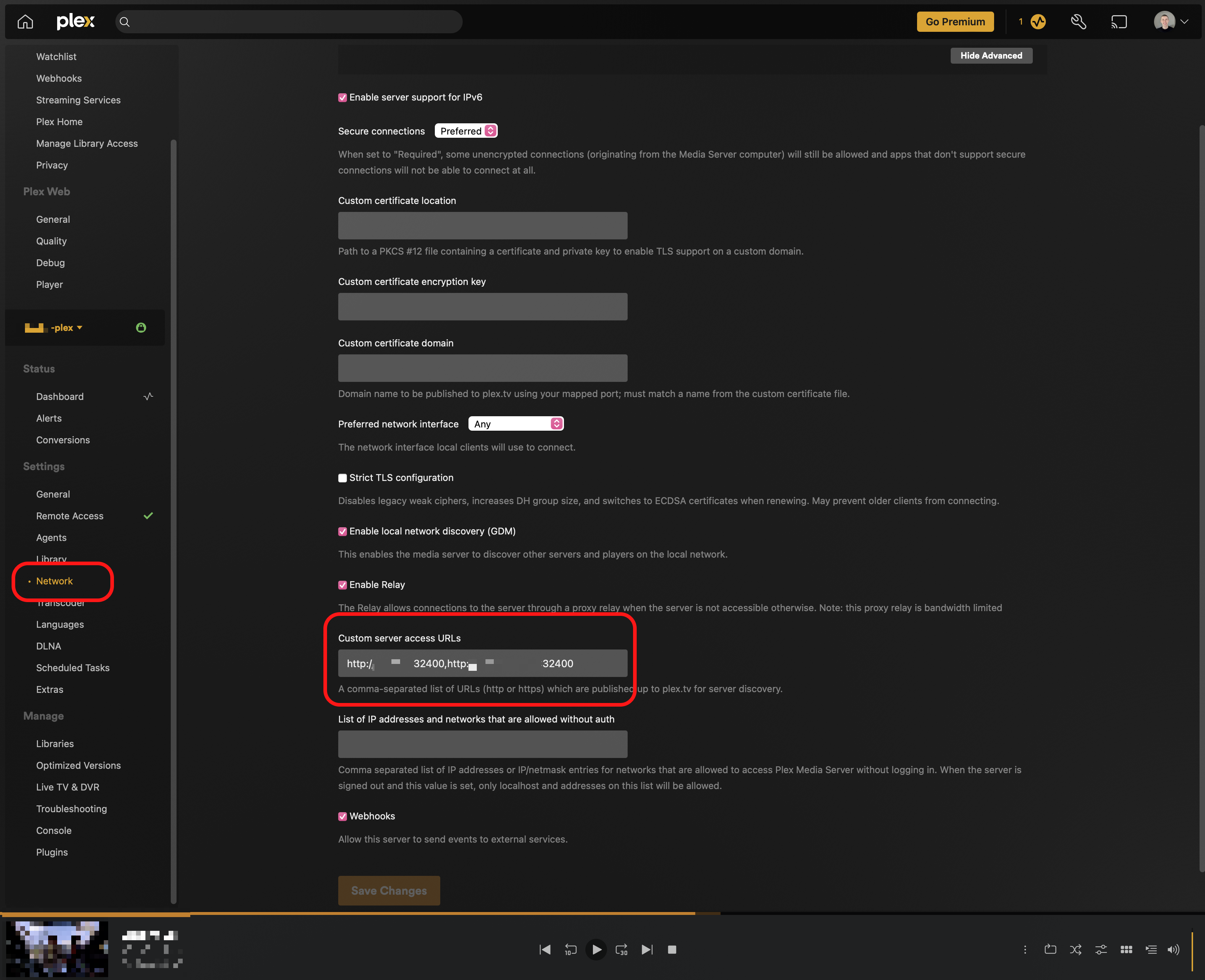Expand the -plex server selector dropdown
The image size is (1205, 980).
(54, 327)
